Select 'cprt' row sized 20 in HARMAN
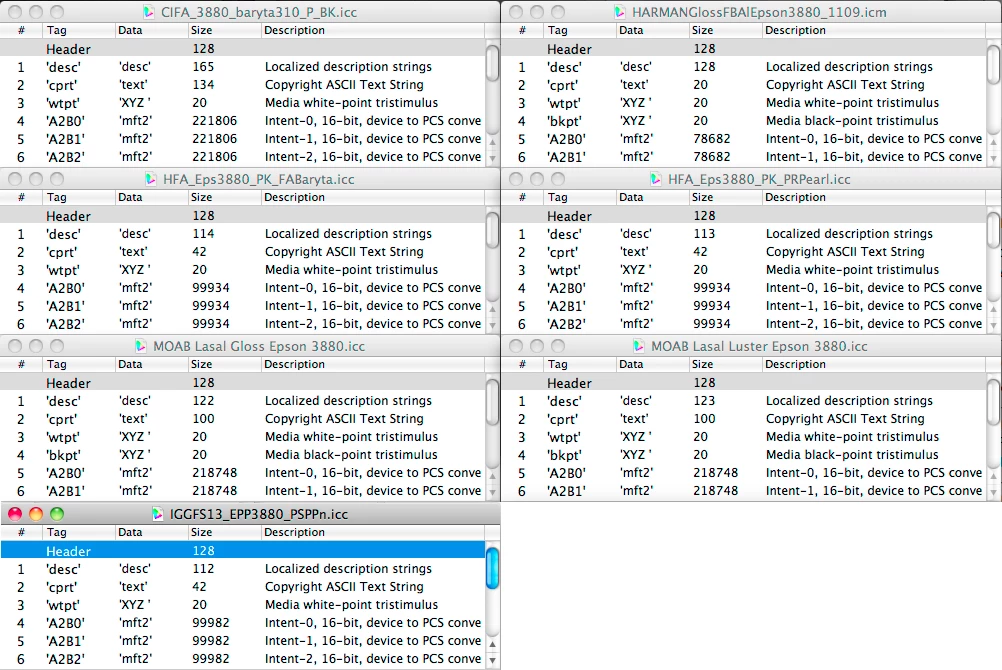 744,84
